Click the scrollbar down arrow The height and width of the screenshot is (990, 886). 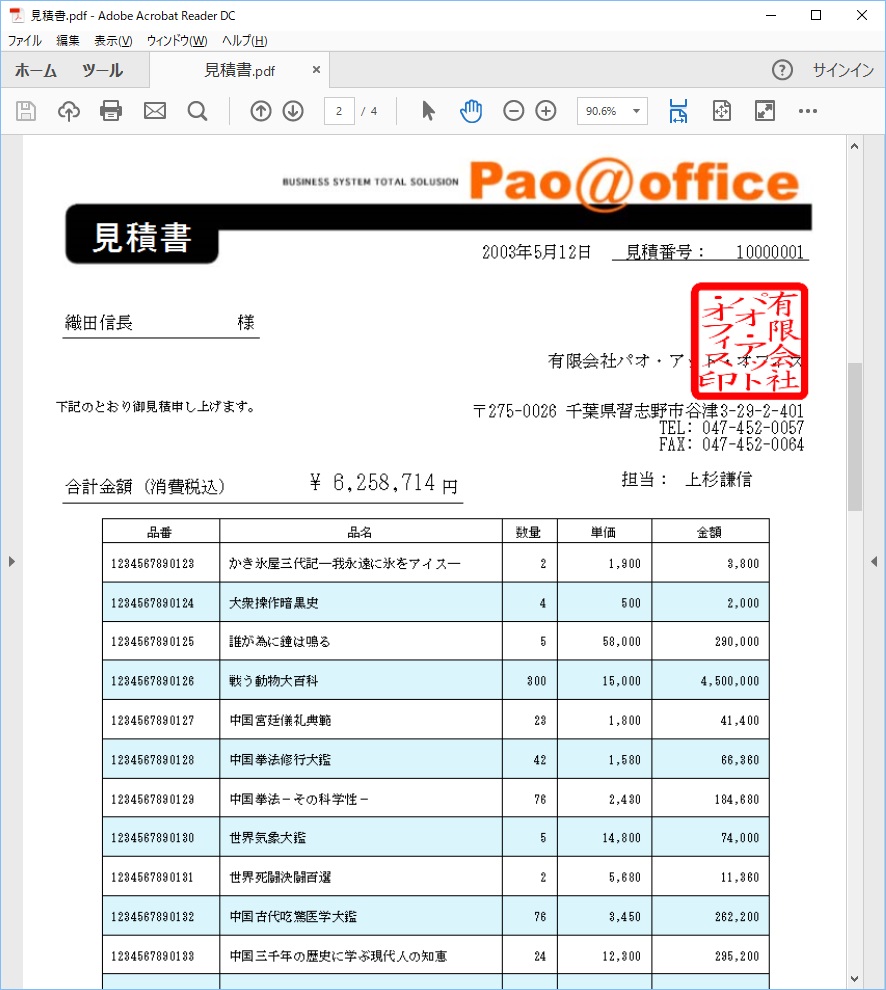[854, 979]
